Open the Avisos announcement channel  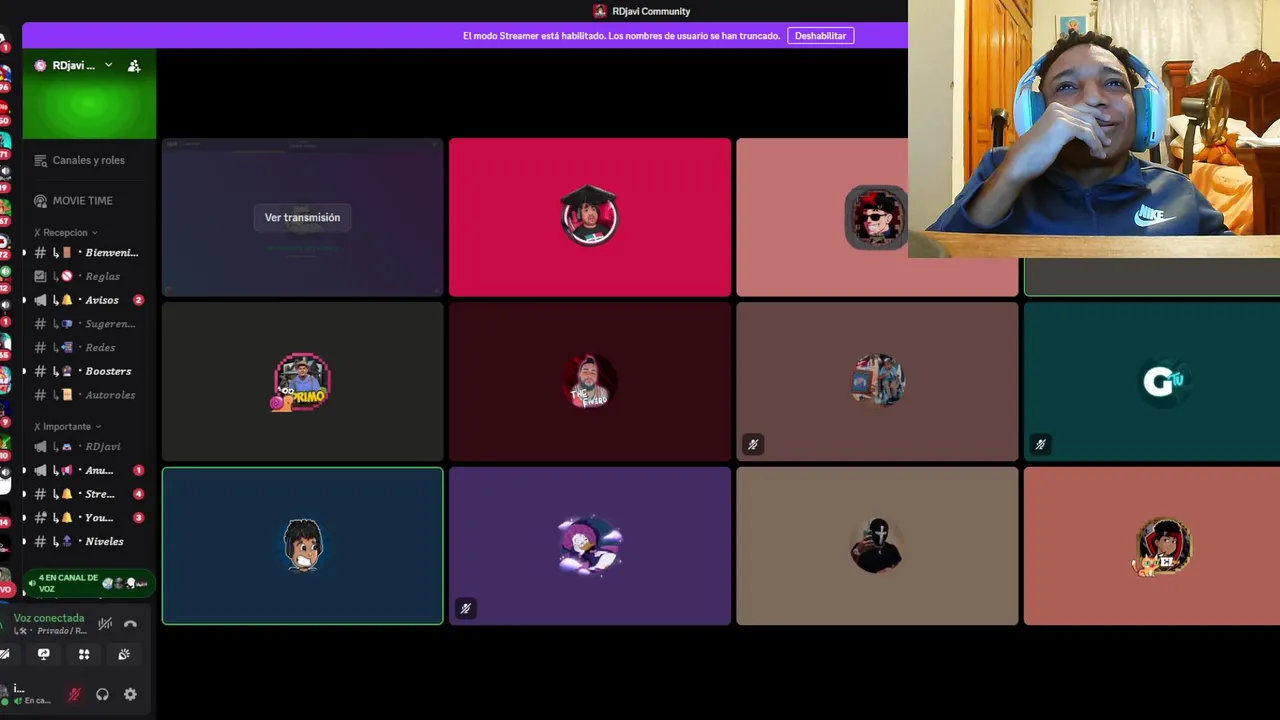88,300
